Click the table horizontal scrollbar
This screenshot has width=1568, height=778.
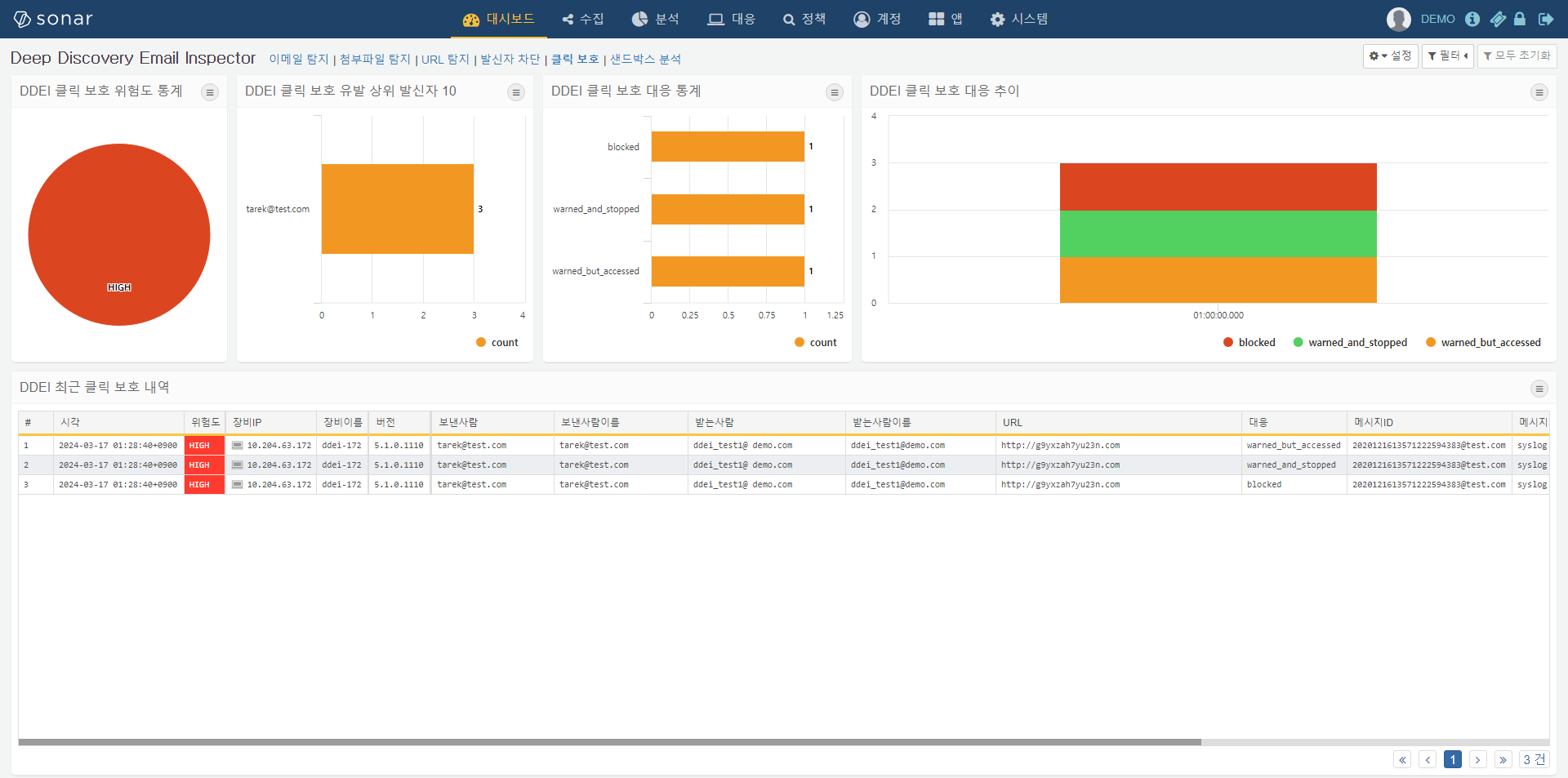609,742
